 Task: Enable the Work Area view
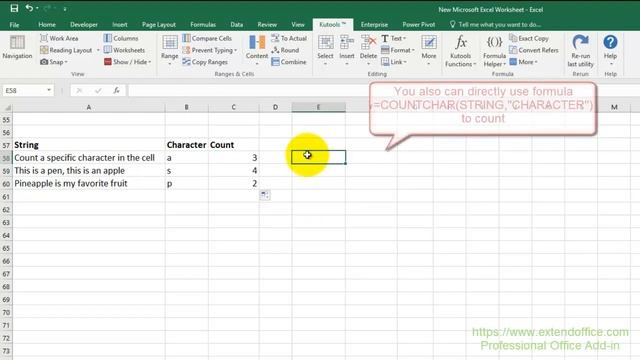point(59,38)
